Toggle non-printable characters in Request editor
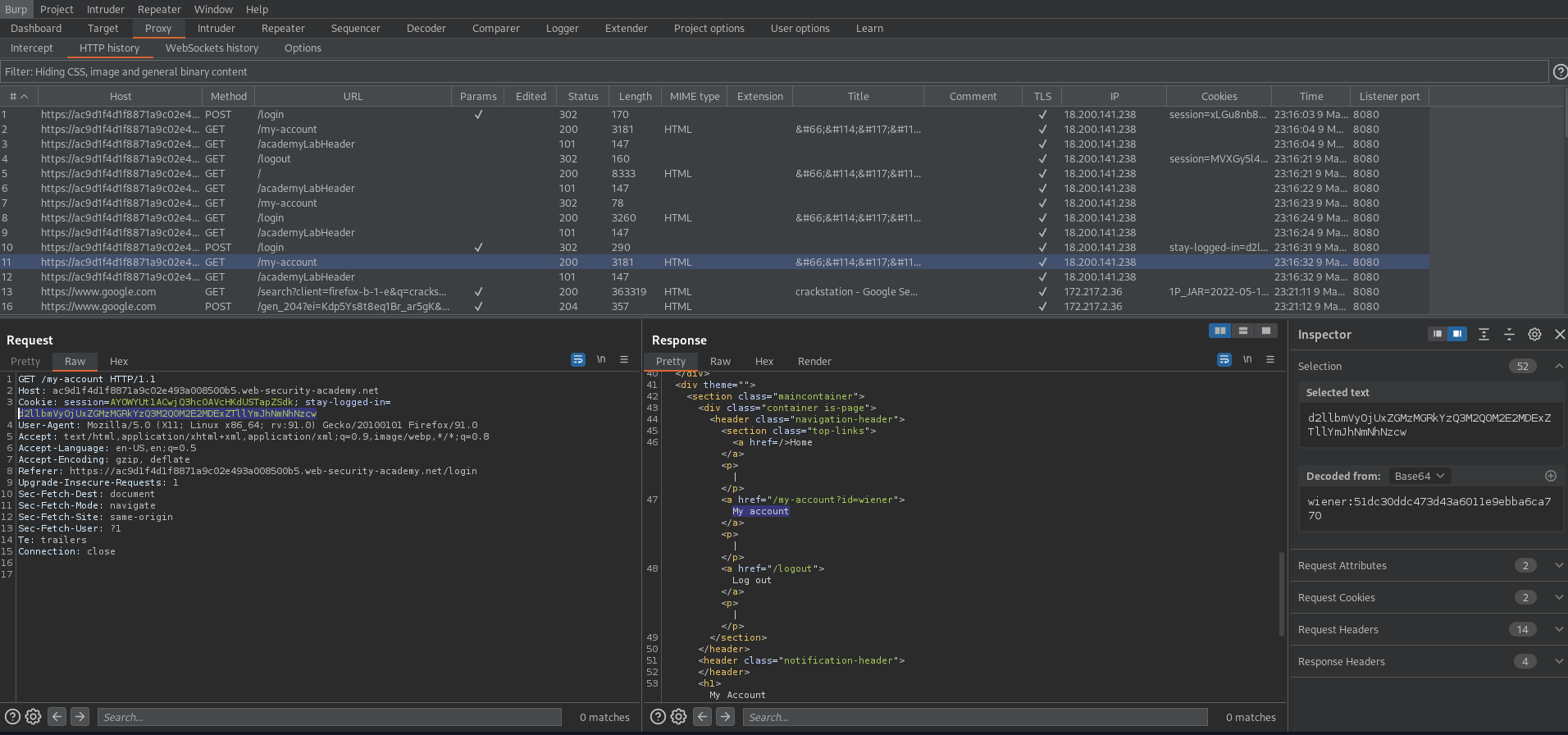 pos(601,359)
